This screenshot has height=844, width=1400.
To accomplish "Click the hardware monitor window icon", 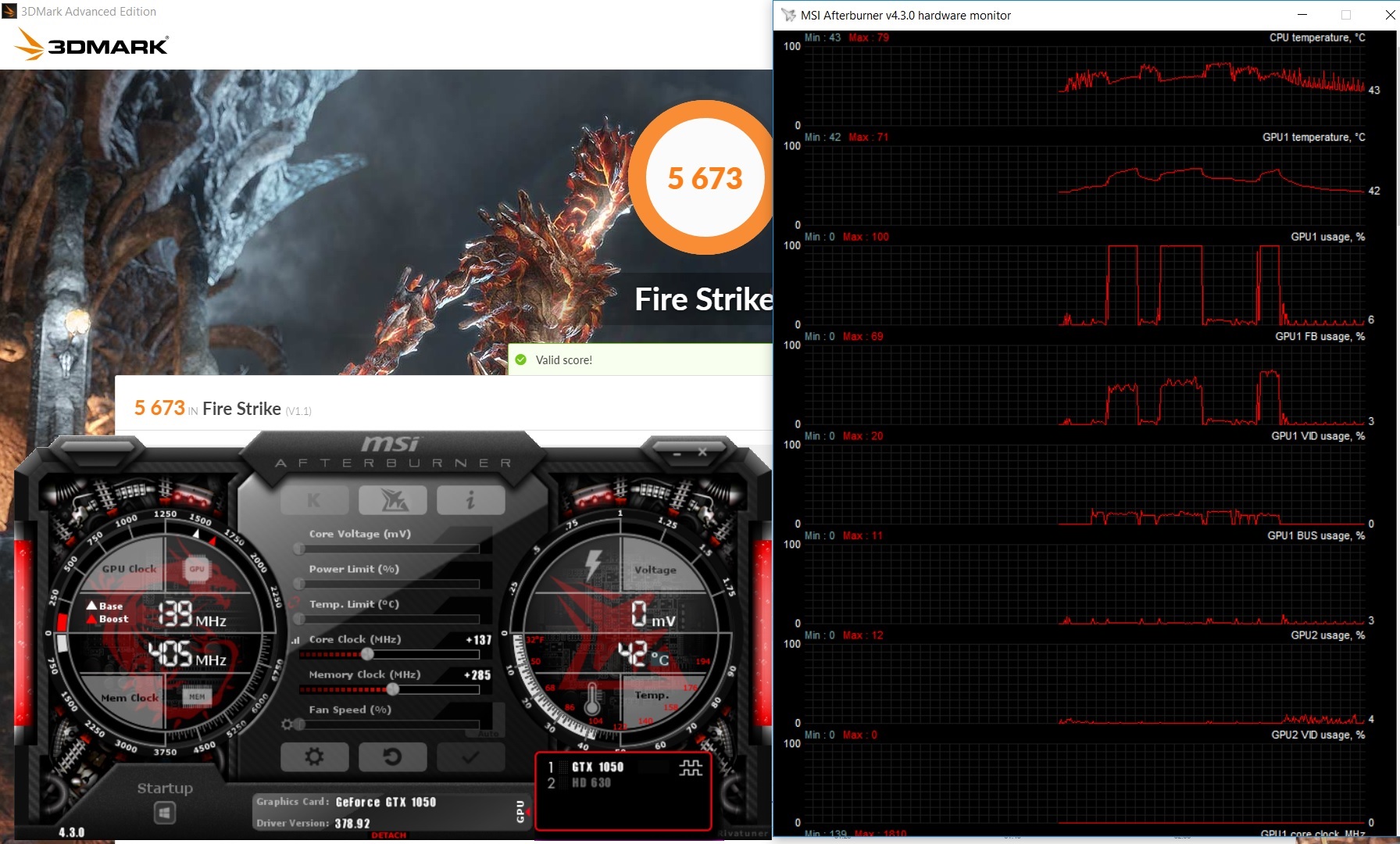I will point(788,15).
